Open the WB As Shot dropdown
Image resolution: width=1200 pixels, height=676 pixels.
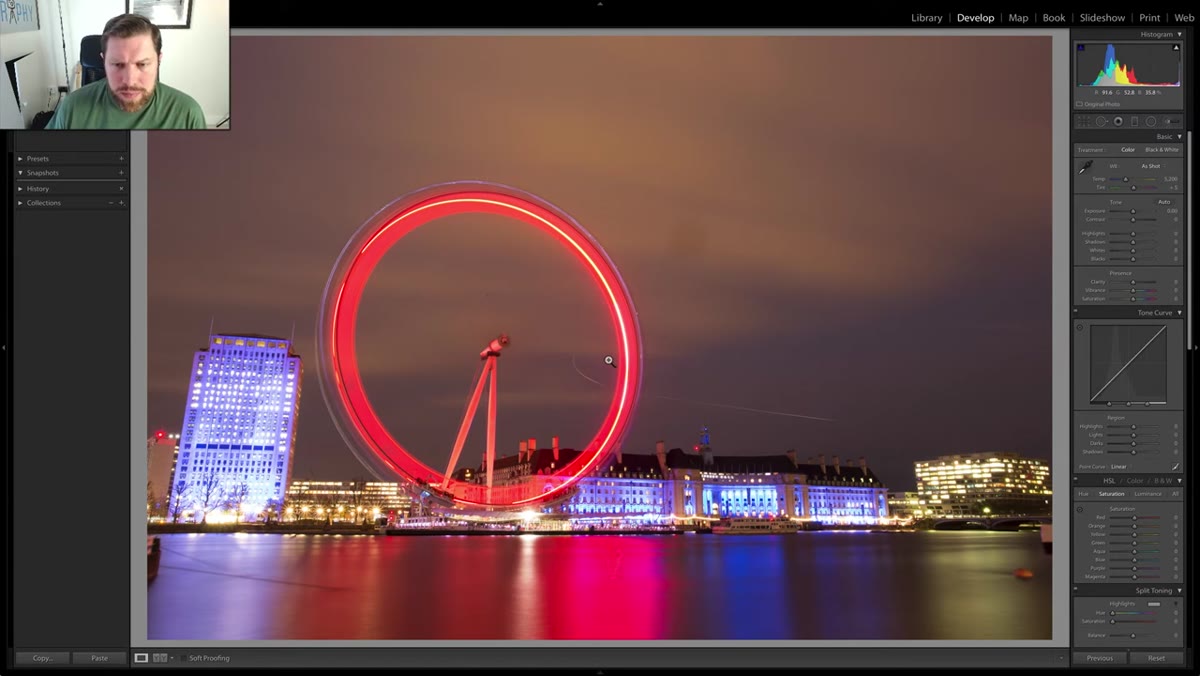pyautogui.click(x=1152, y=166)
